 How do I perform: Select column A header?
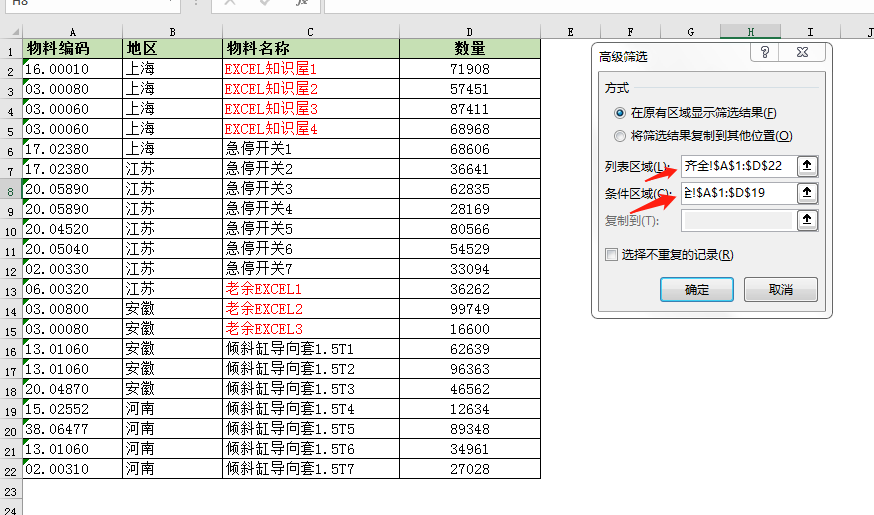tap(72, 32)
